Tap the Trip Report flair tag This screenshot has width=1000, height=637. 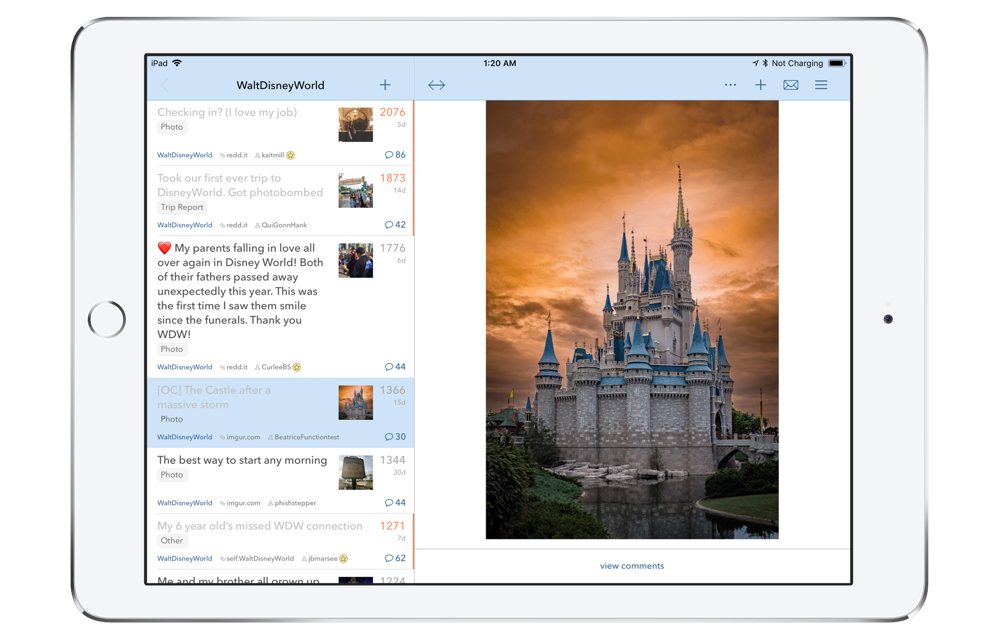(x=182, y=207)
